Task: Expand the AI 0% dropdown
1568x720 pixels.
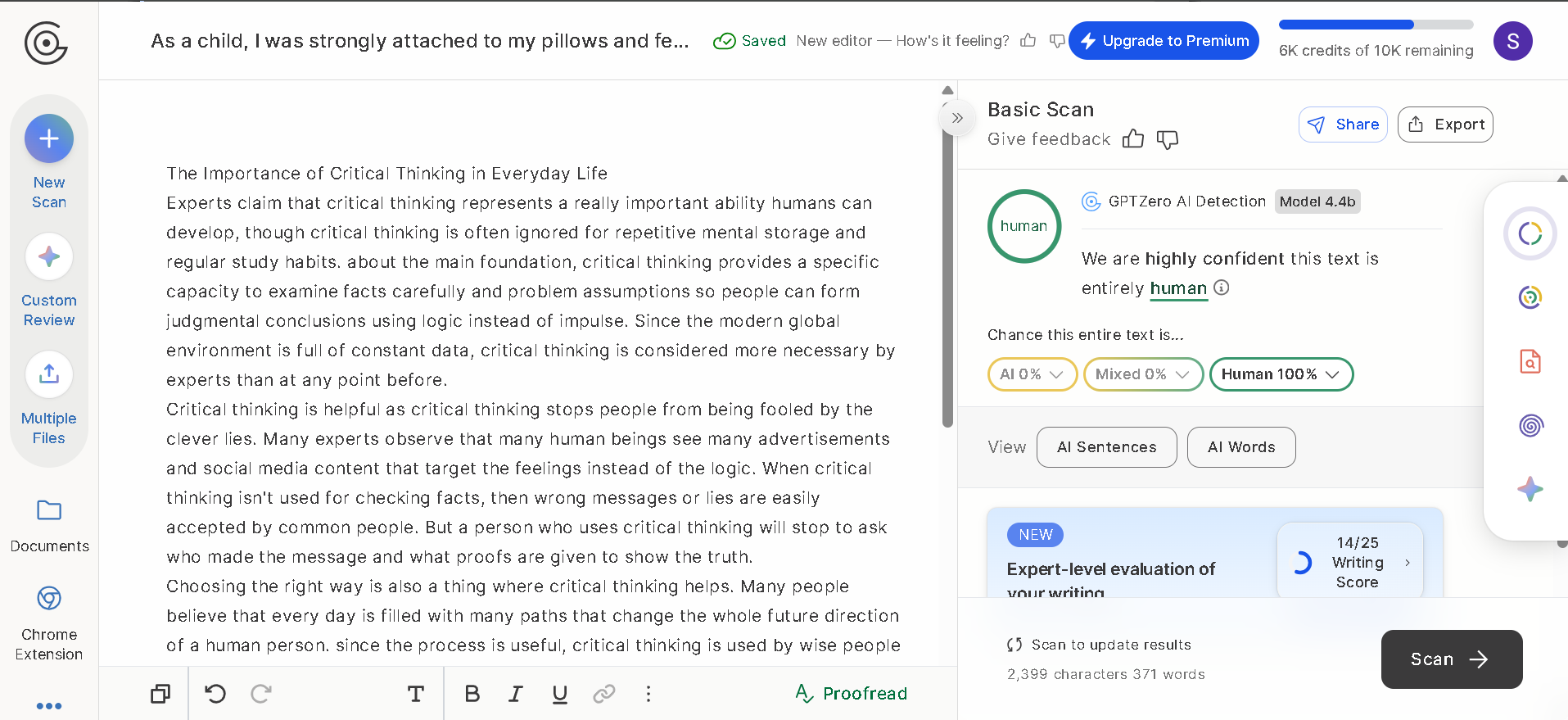Action: tap(1032, 374)
